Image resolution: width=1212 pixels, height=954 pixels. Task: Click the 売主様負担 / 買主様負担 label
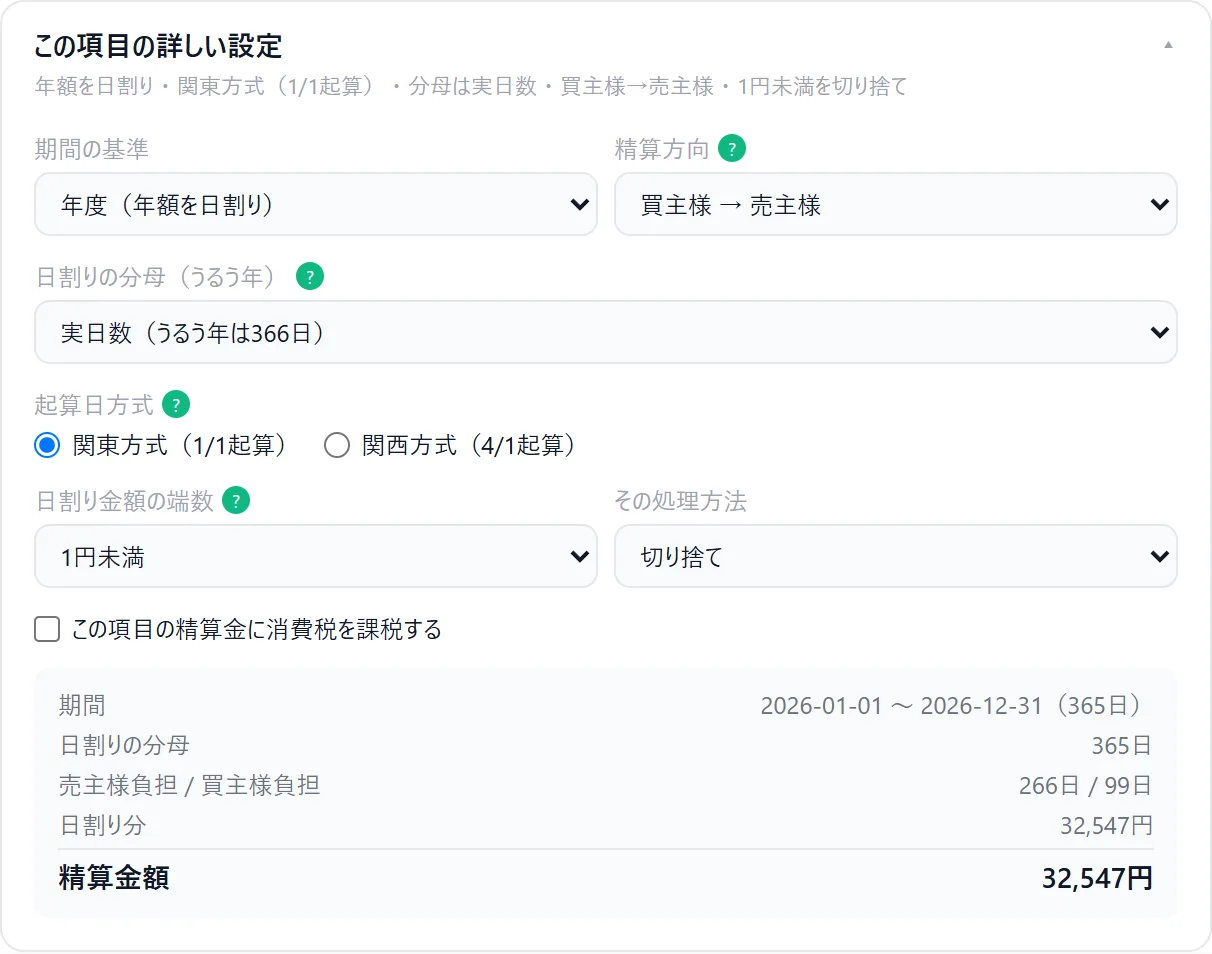tap(190, 785)
